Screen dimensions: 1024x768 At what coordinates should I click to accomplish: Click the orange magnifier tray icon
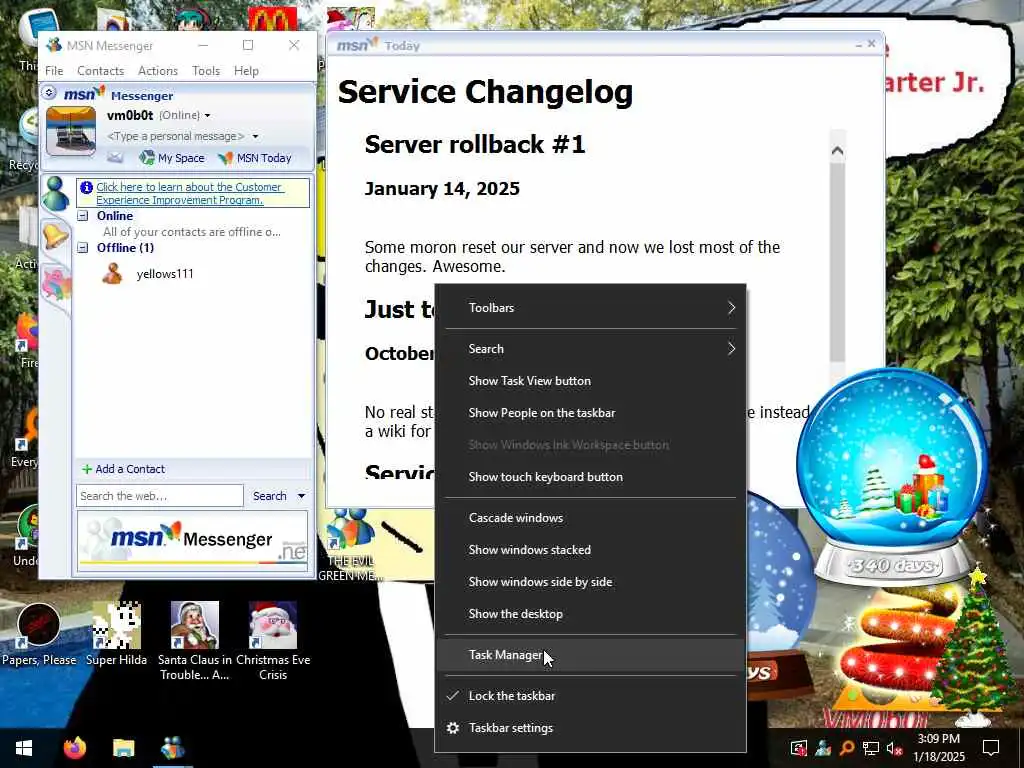(846, 748)
